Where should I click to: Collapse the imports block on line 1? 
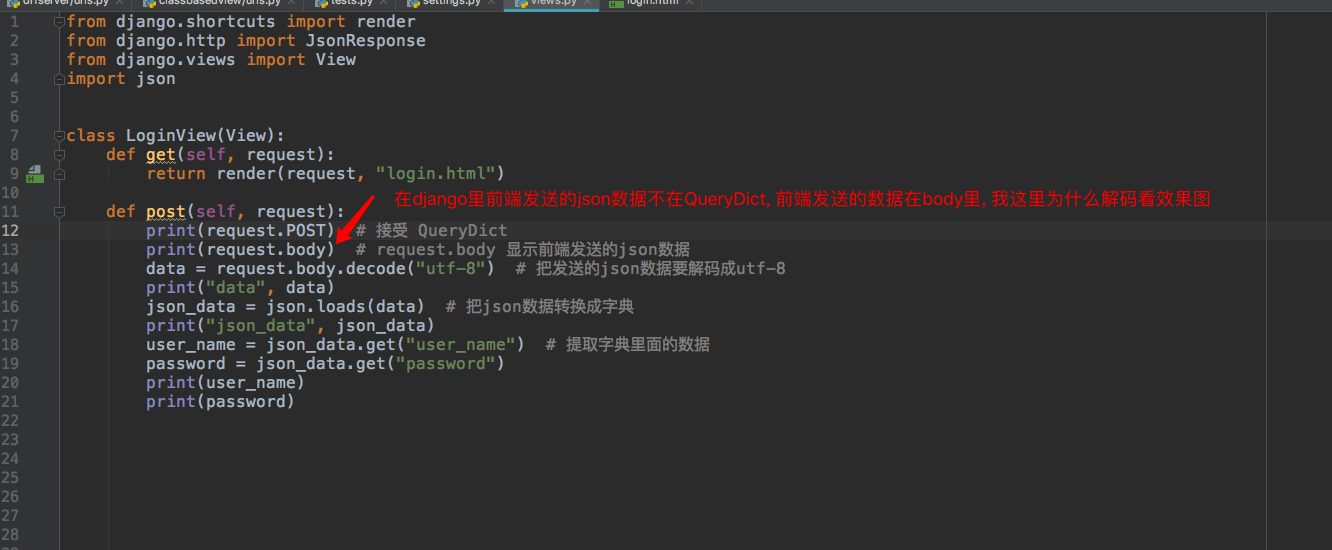(60, 21)
